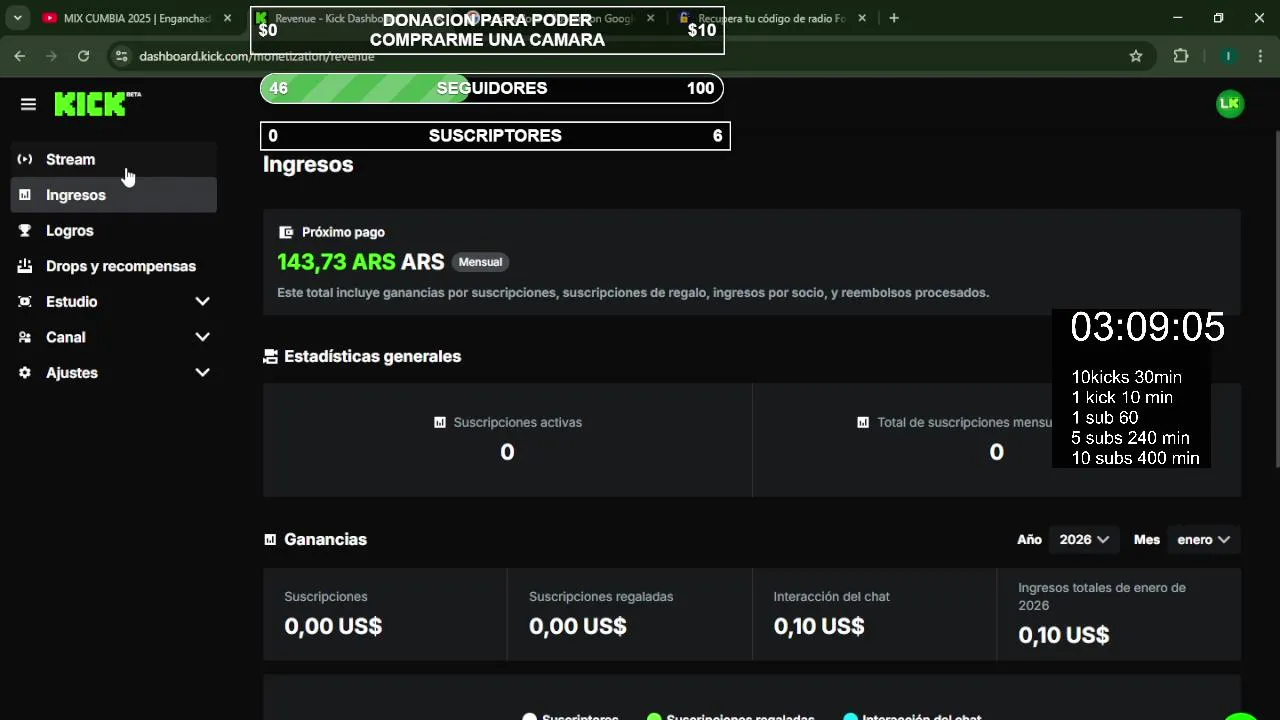This screenshot has height=720, width=1280.
Task: Go back with the browser back arrow
Action: click(20, 56)
